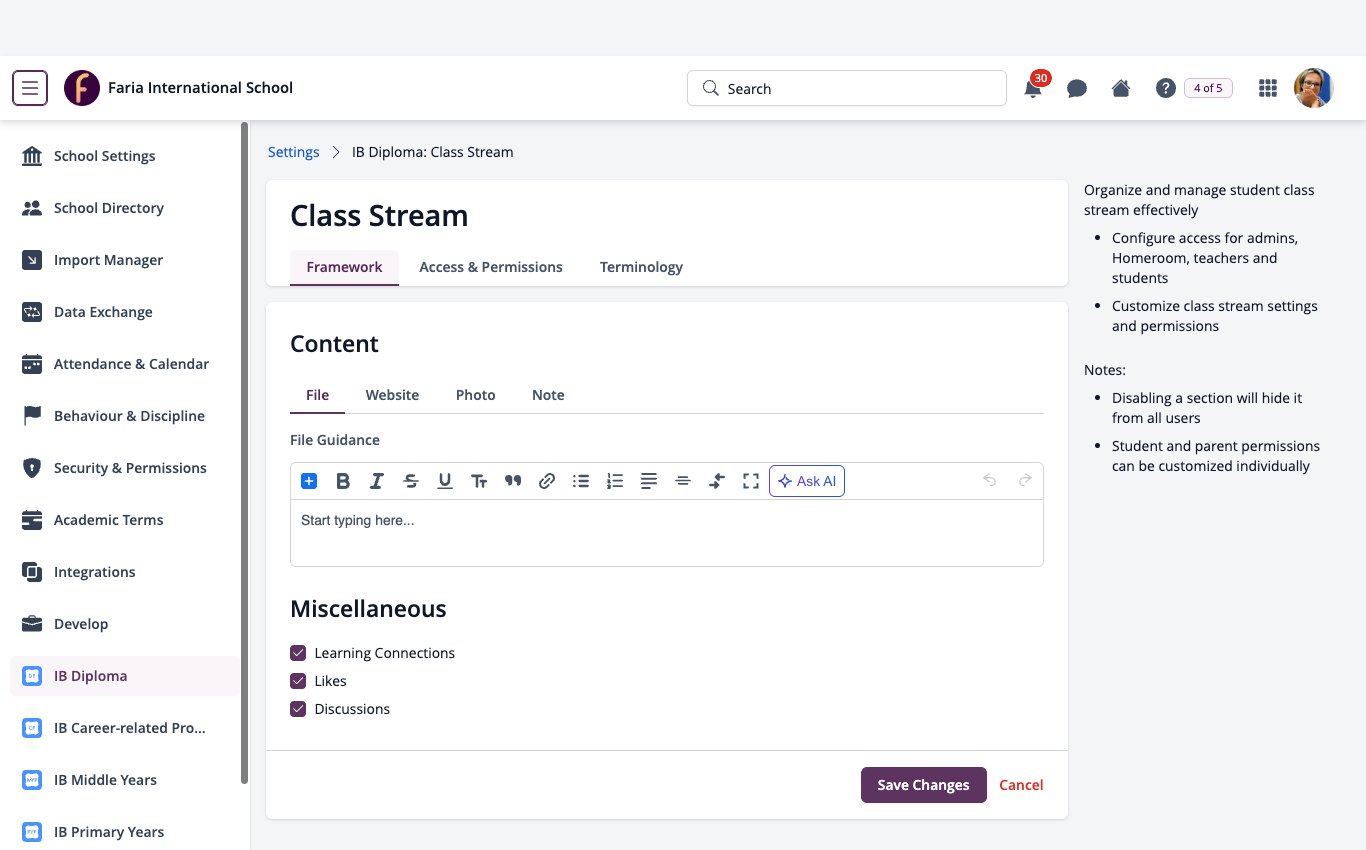
Task: Open Behaviour & Discipline in sidebar
Action: coord(125,416)
